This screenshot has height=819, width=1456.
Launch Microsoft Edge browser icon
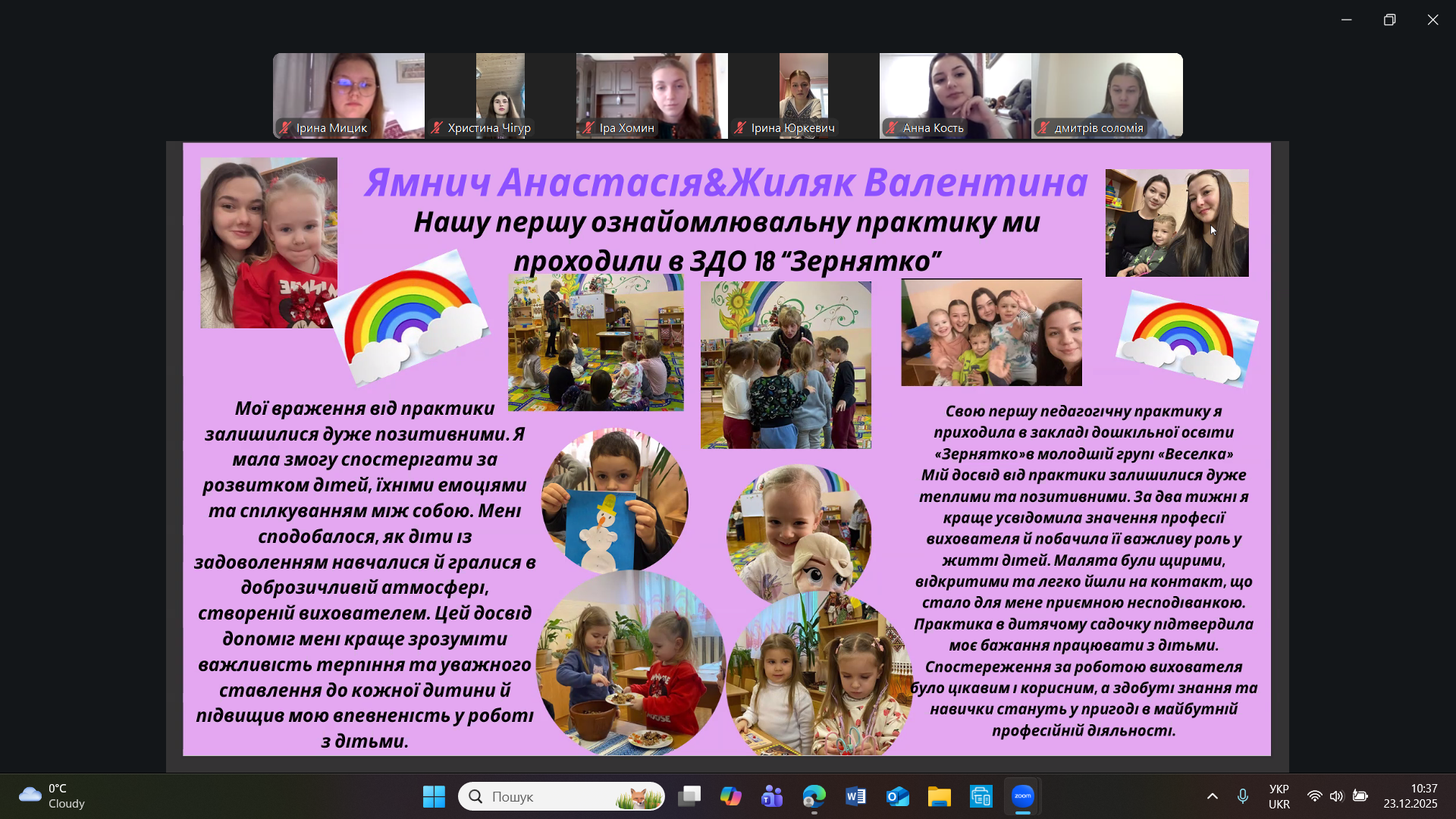pyautogui.click(x=814, y=796)
